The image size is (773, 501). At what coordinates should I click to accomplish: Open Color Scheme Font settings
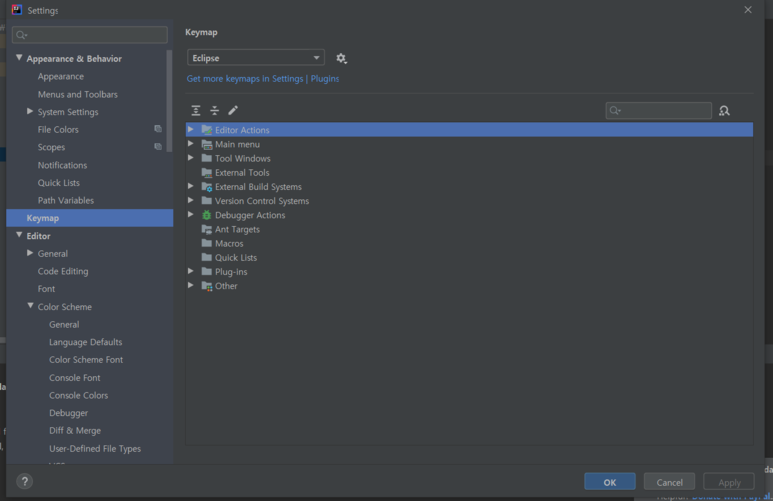point(86,360)
